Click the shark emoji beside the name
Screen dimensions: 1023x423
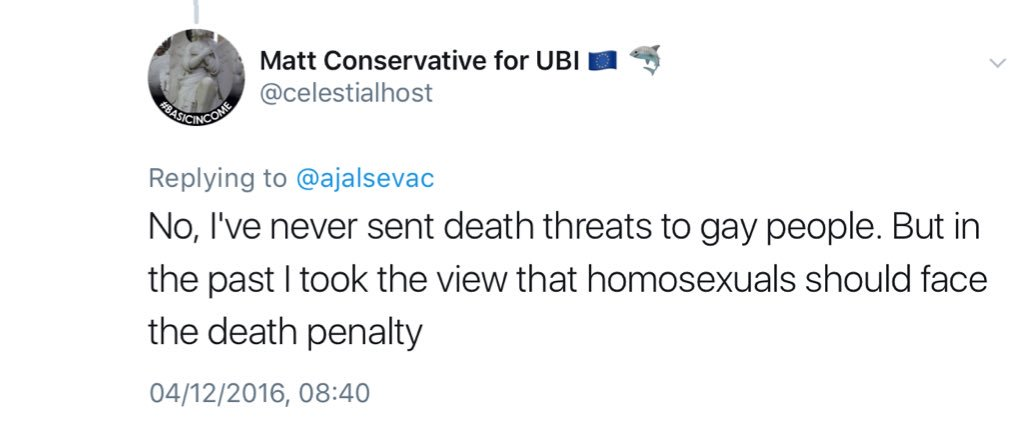649,61
